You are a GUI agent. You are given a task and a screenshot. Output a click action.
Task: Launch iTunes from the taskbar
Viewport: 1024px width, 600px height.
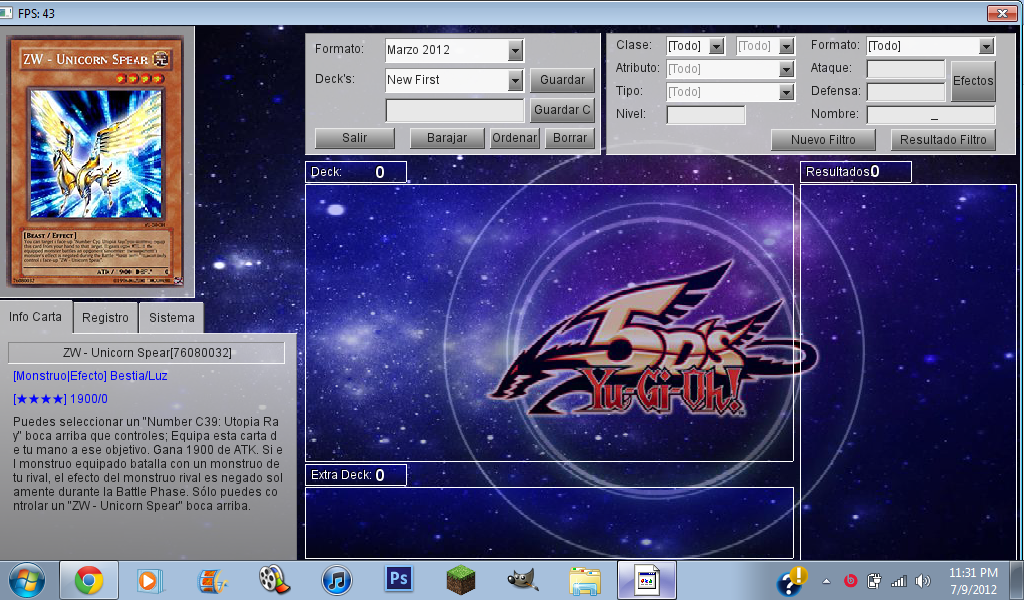[337, 580]
